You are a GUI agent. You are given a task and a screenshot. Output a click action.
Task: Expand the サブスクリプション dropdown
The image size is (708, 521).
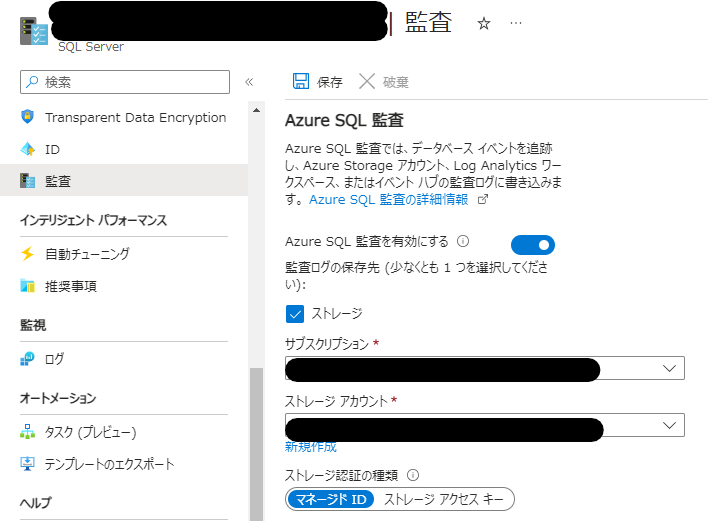click(484, 368)
